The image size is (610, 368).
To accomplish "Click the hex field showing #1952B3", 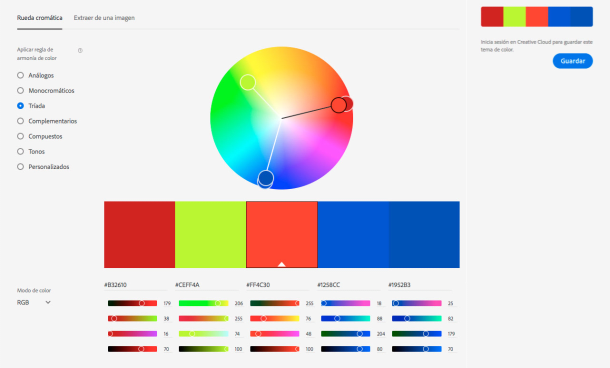I will click(x=420, y=285).
